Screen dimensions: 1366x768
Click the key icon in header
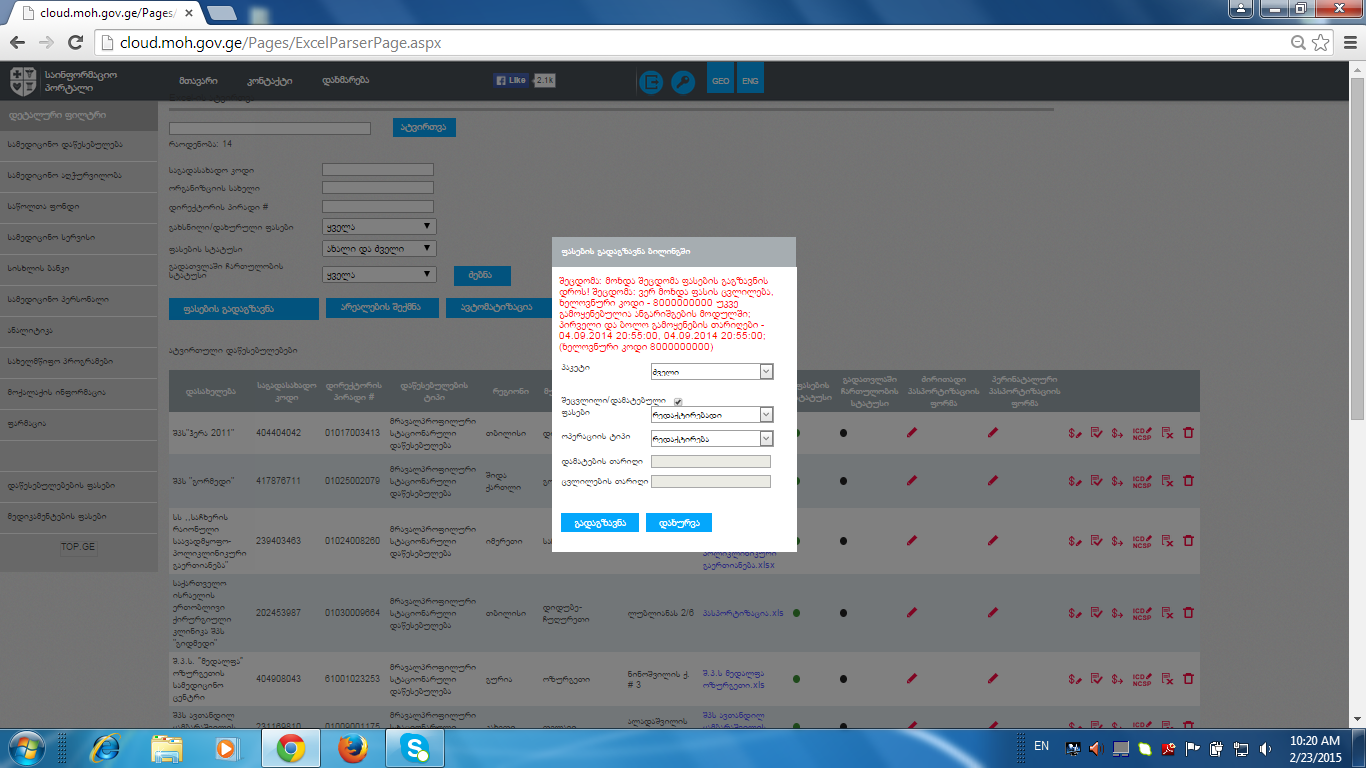tap(682, 82)
